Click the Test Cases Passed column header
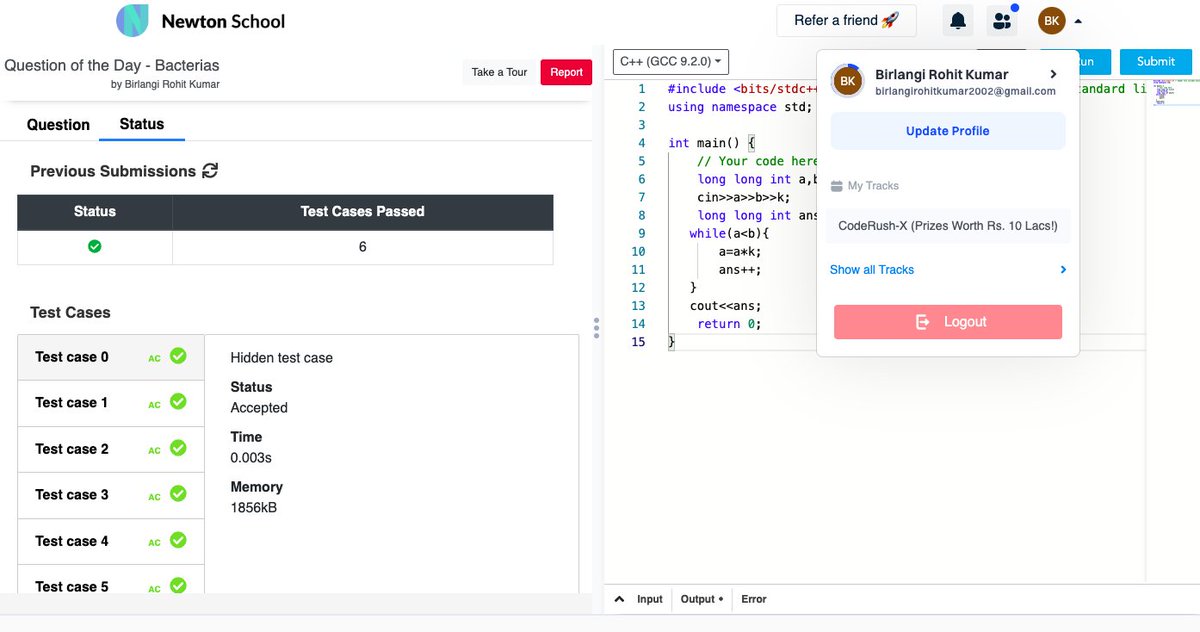This screenshot has width=1200, height=632. (362, 211)
